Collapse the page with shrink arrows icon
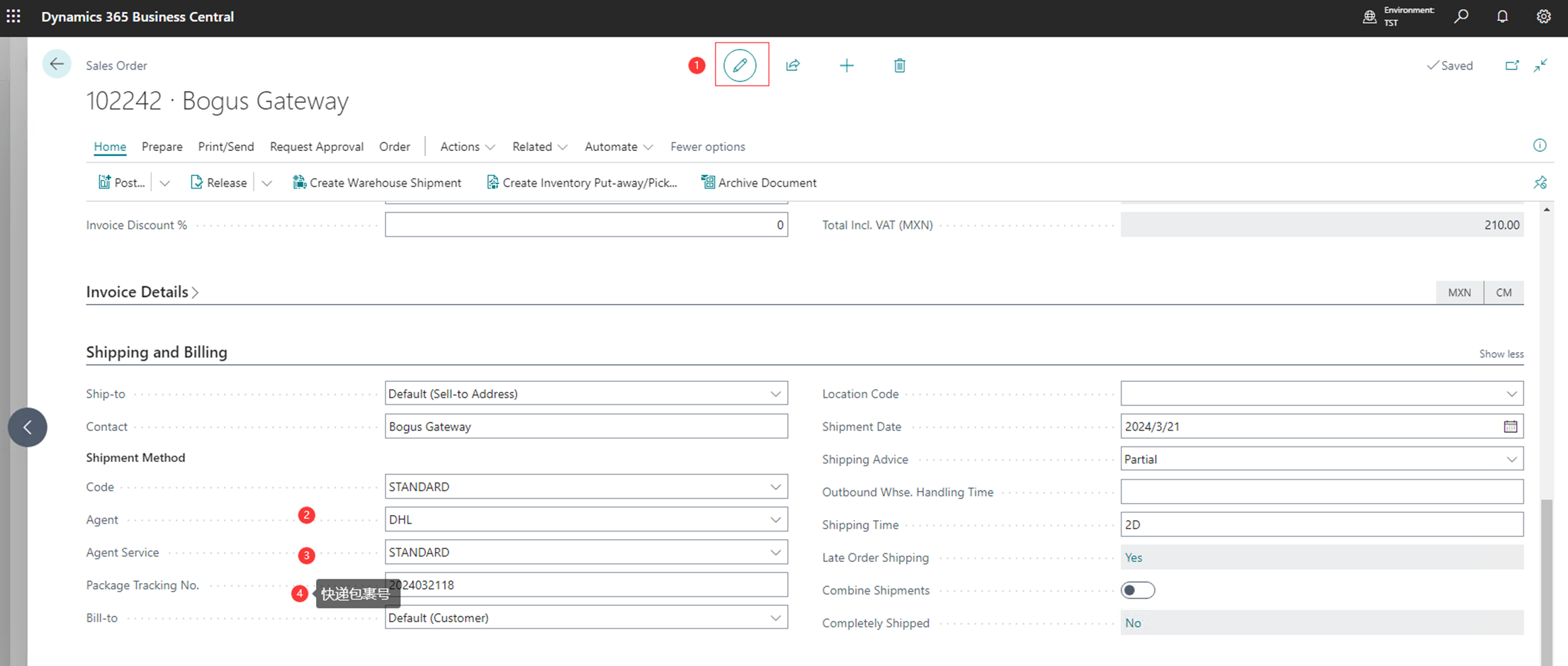This screenshot has width=1568, height=666. [1541, 65]
